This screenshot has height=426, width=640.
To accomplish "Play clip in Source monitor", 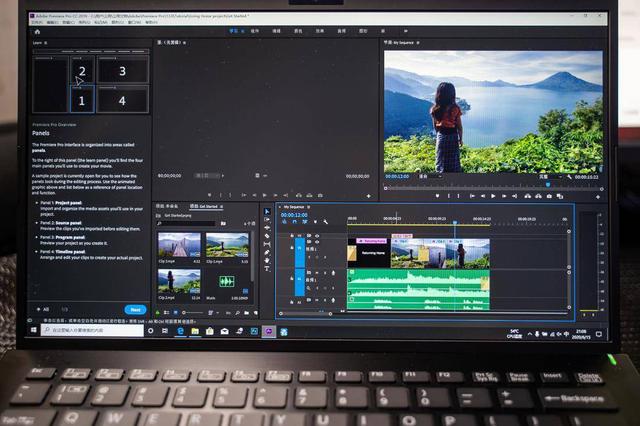I will coord(264,195).
